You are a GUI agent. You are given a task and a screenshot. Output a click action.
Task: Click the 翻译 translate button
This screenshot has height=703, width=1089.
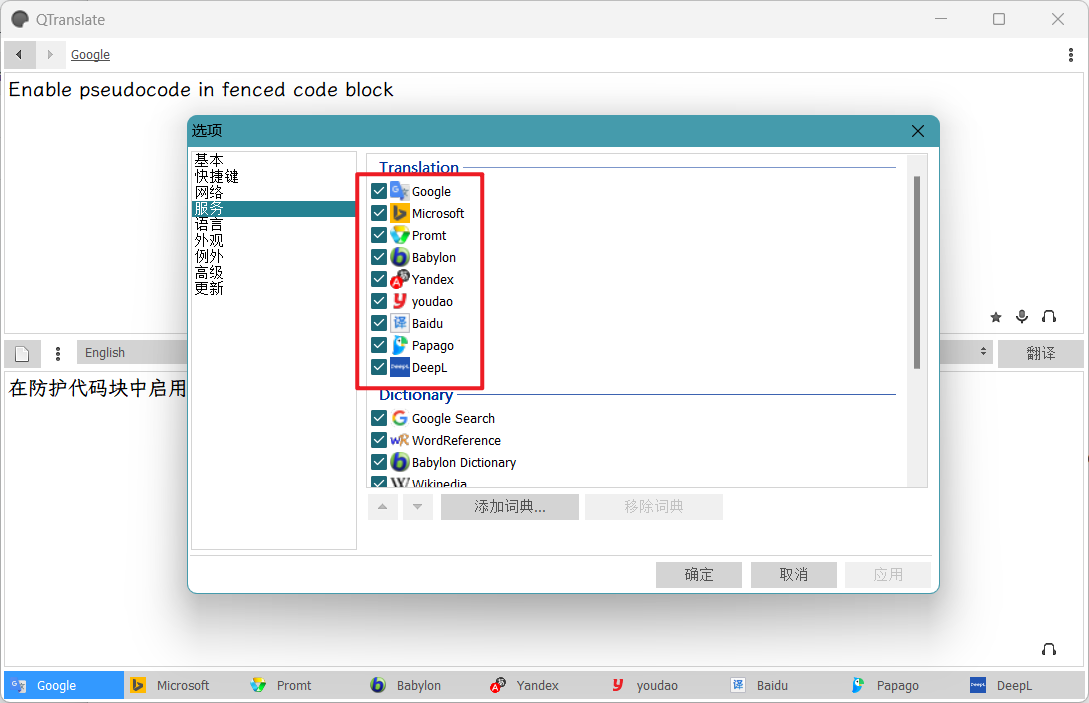click(x=1040, y=354)
